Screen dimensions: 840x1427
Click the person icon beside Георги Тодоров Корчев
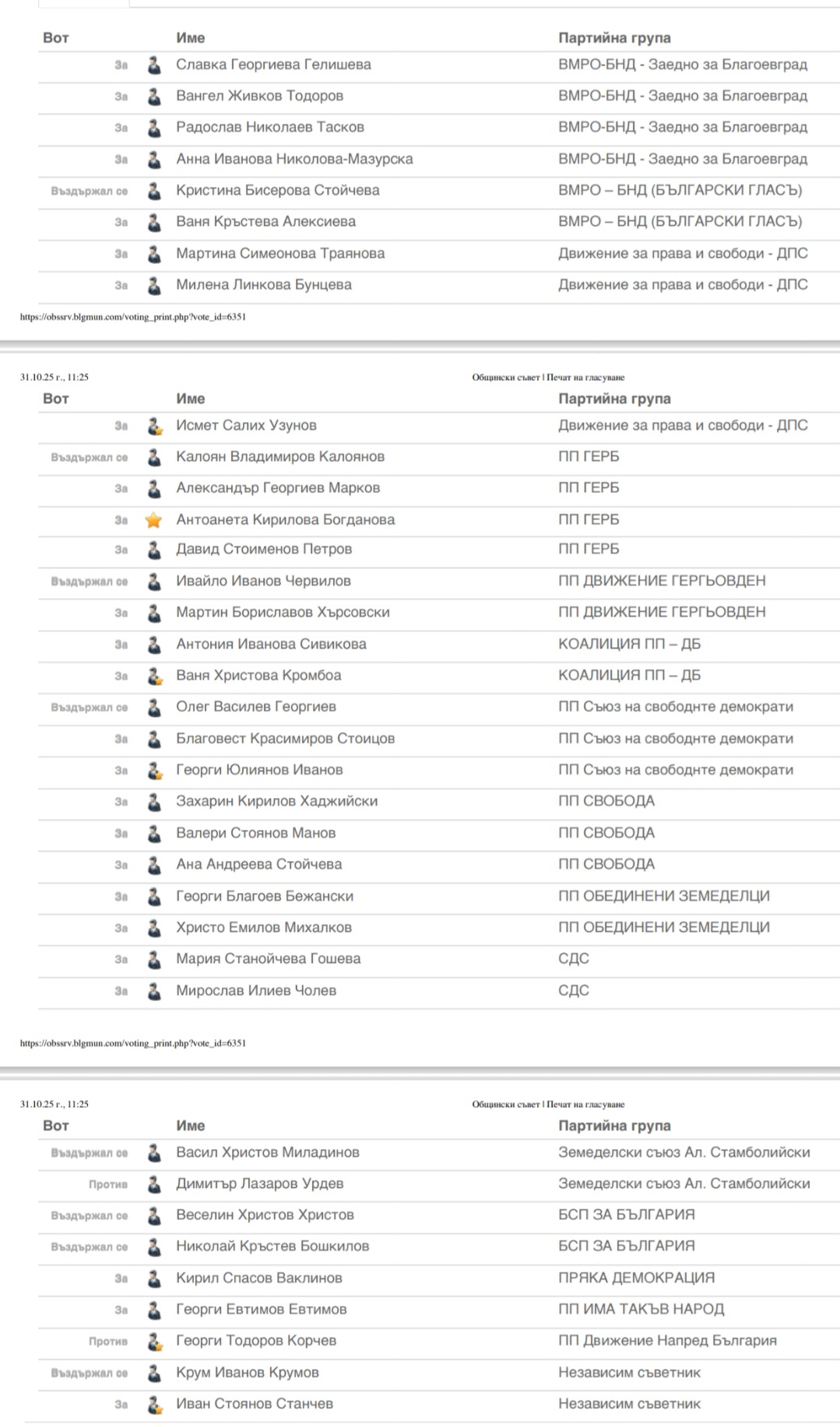point(154,1341)
